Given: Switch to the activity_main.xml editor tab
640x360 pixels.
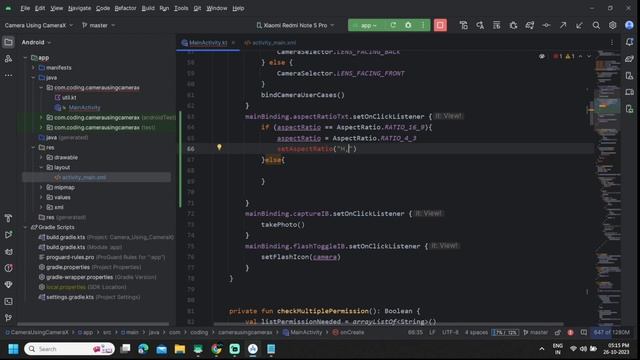Looking at the screenshot, I should [x=270, y=42].
